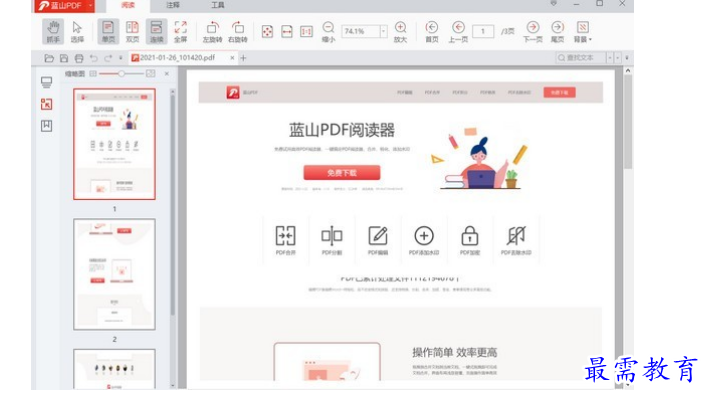The height and width of the screenshot is (401, 706).
Task: Rotate page right (右旋转)
Action: pos(238,32)
